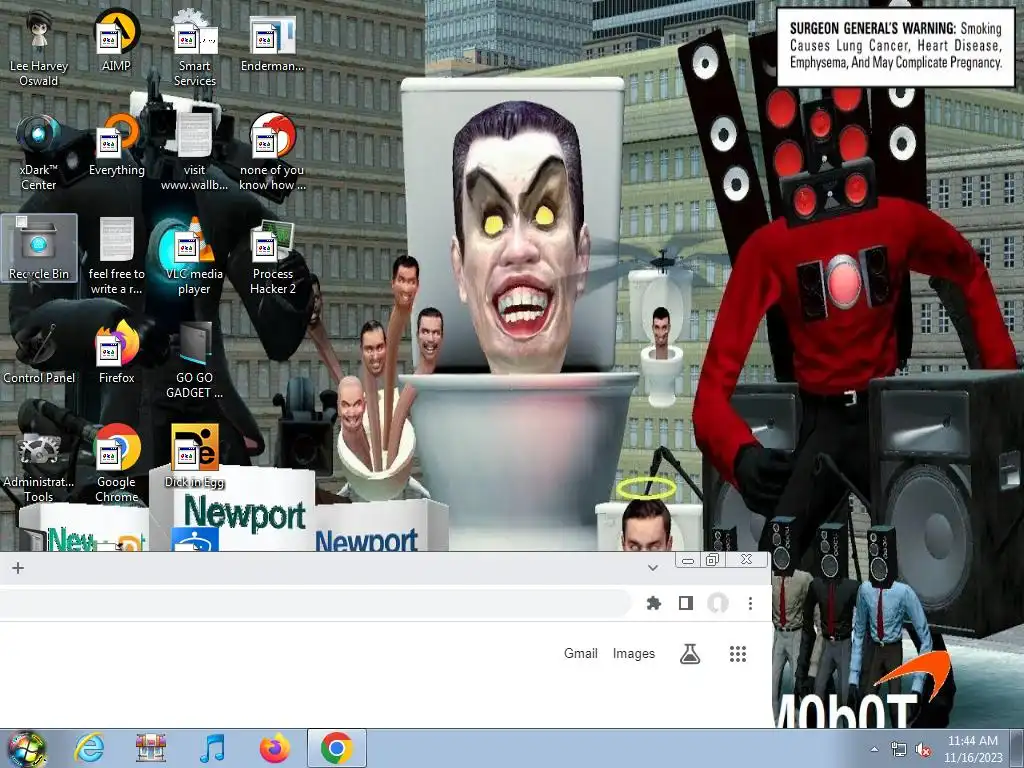Switch to Chrome taskbar button
Image resolution: width=1024 pixels, height=768 pixels.
point(336,748)
